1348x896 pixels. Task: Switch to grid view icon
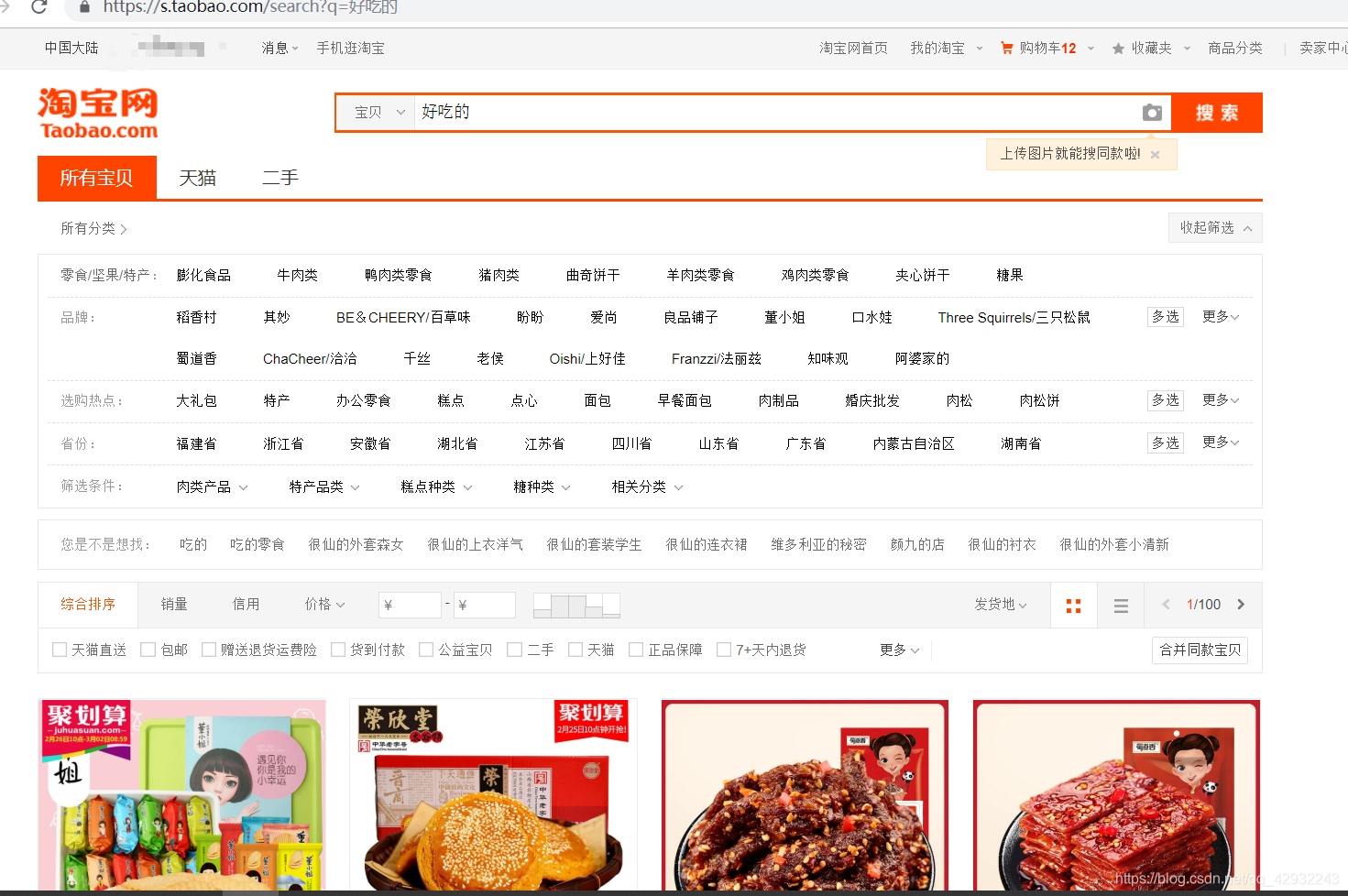(x=1074, y=606)
